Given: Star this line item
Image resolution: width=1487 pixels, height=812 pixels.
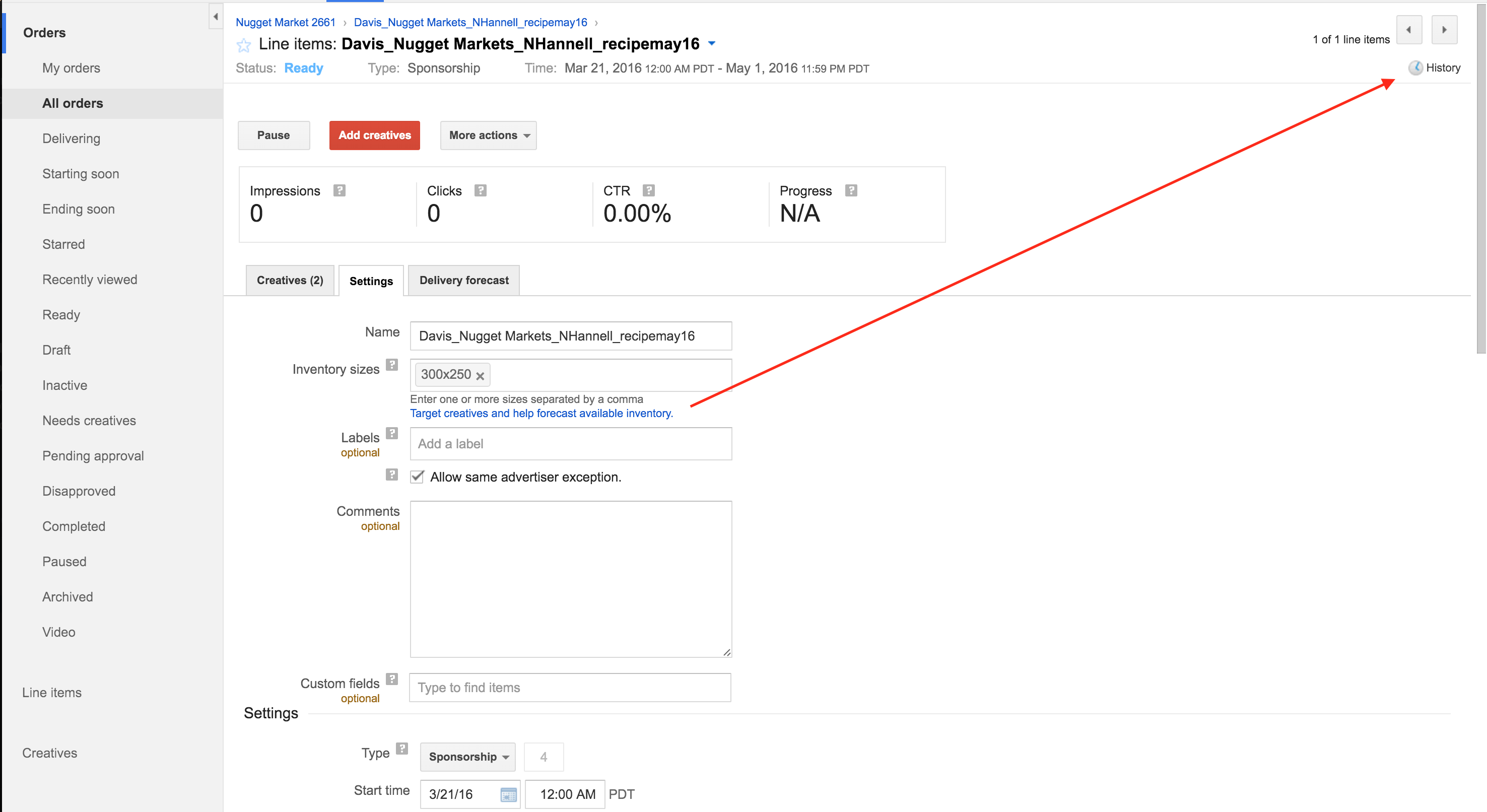Looking at the screenshot, I should point(244,45).
